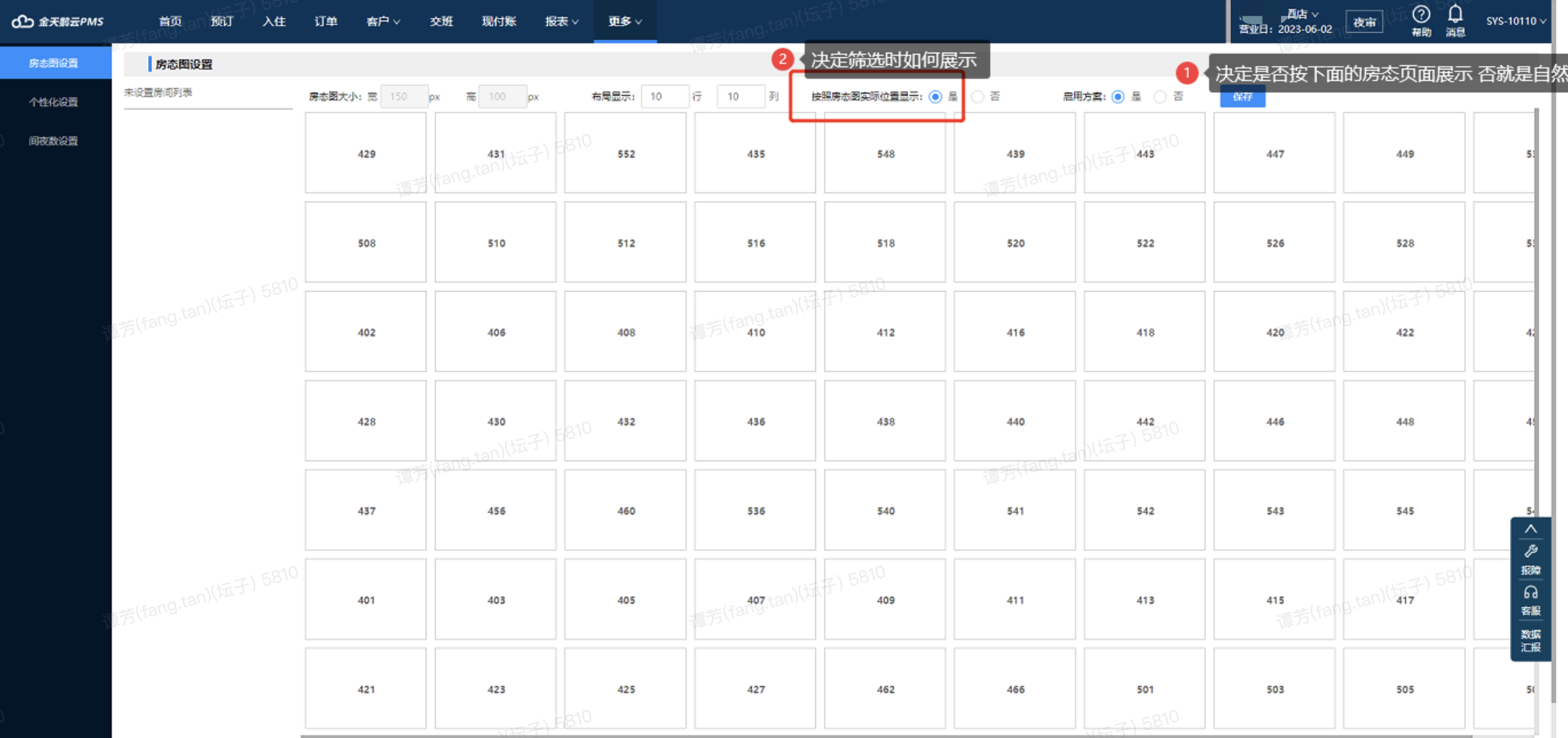Select 否 for 启用方案
Viewport: 1568px width, 738px height.
(x=1160, y=97)
